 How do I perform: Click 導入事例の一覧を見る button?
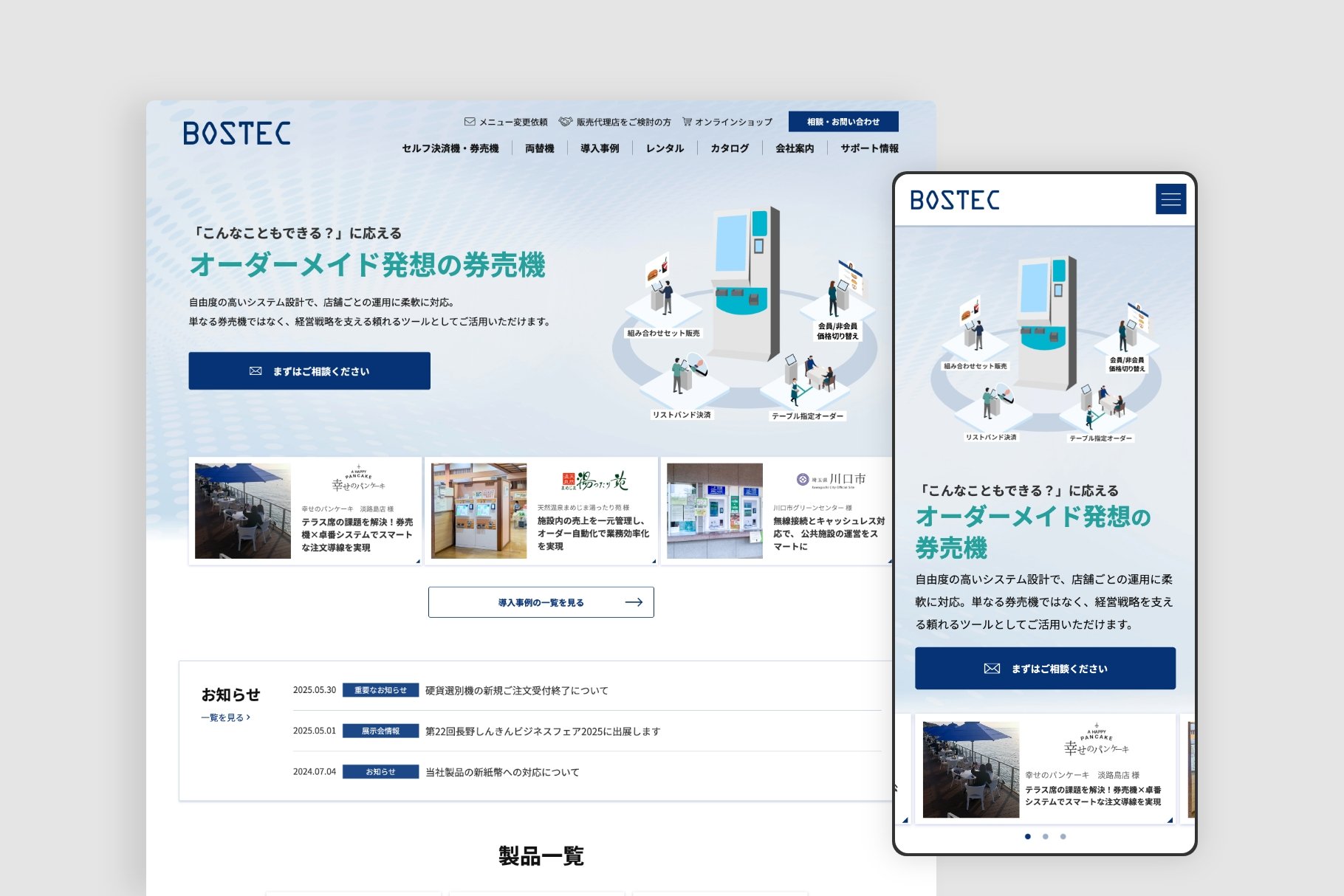541,602
